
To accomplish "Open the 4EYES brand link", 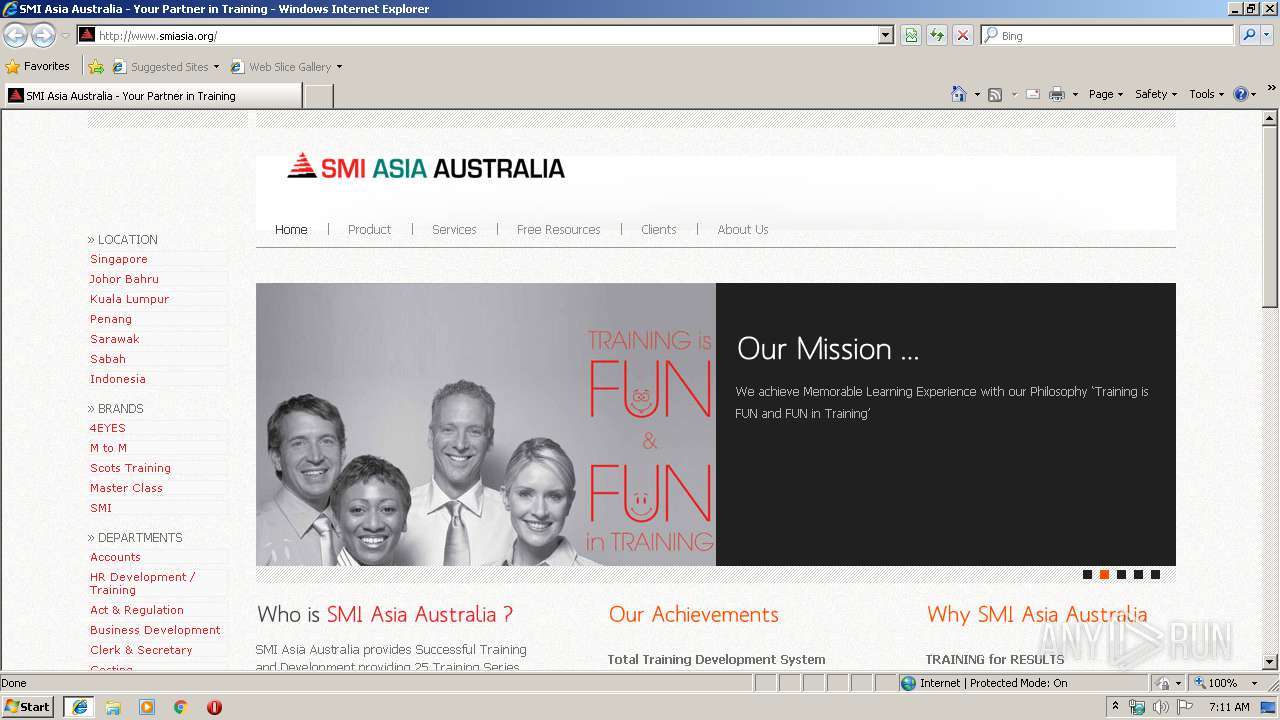I will 108,428.
